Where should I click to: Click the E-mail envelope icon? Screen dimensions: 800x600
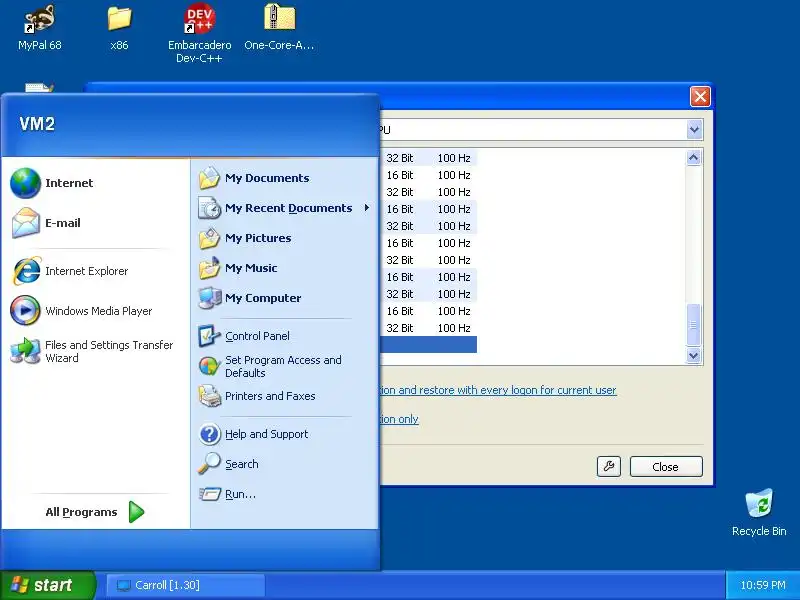coord(26,223)
